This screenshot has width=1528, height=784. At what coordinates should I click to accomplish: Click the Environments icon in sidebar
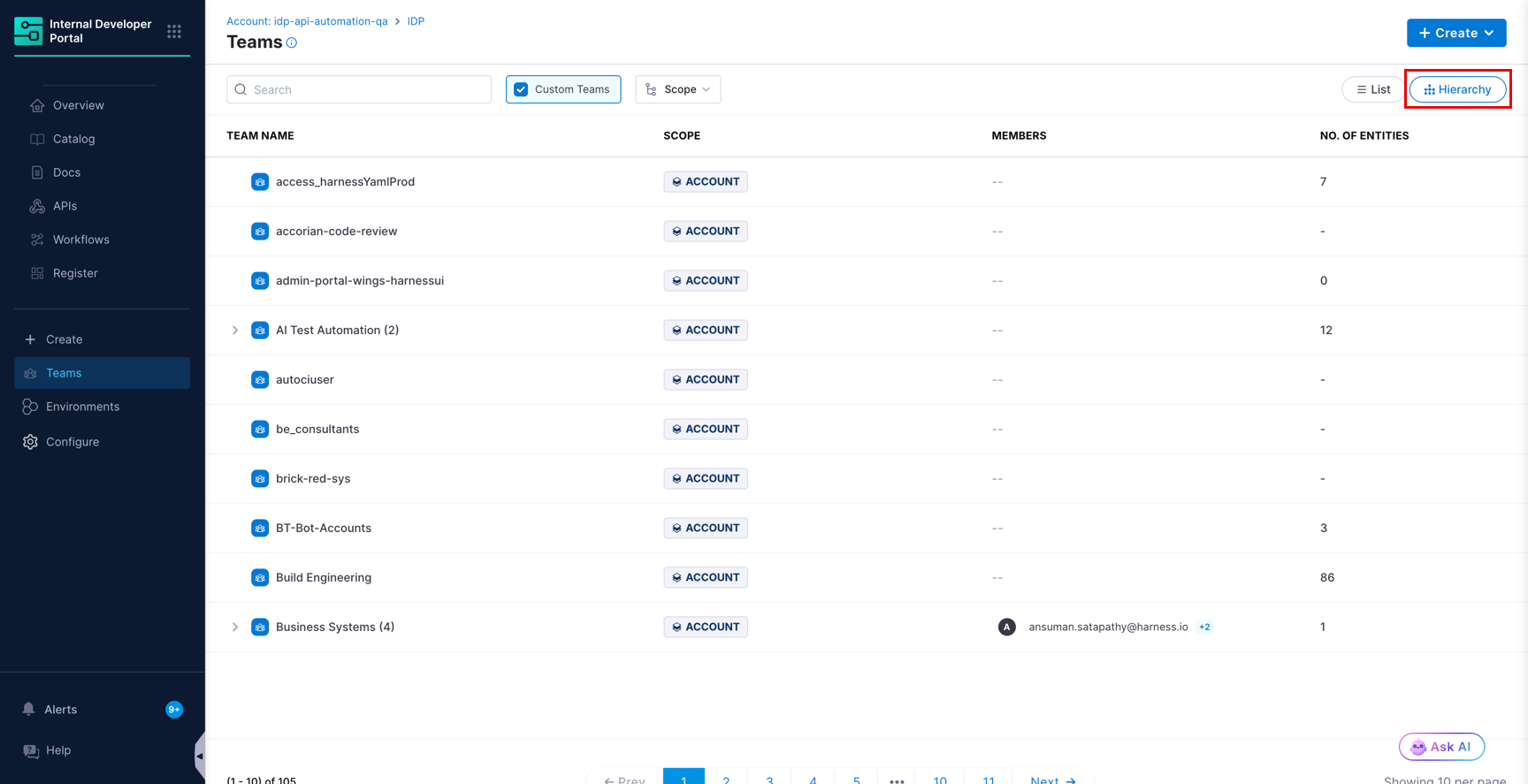[30, 407]
